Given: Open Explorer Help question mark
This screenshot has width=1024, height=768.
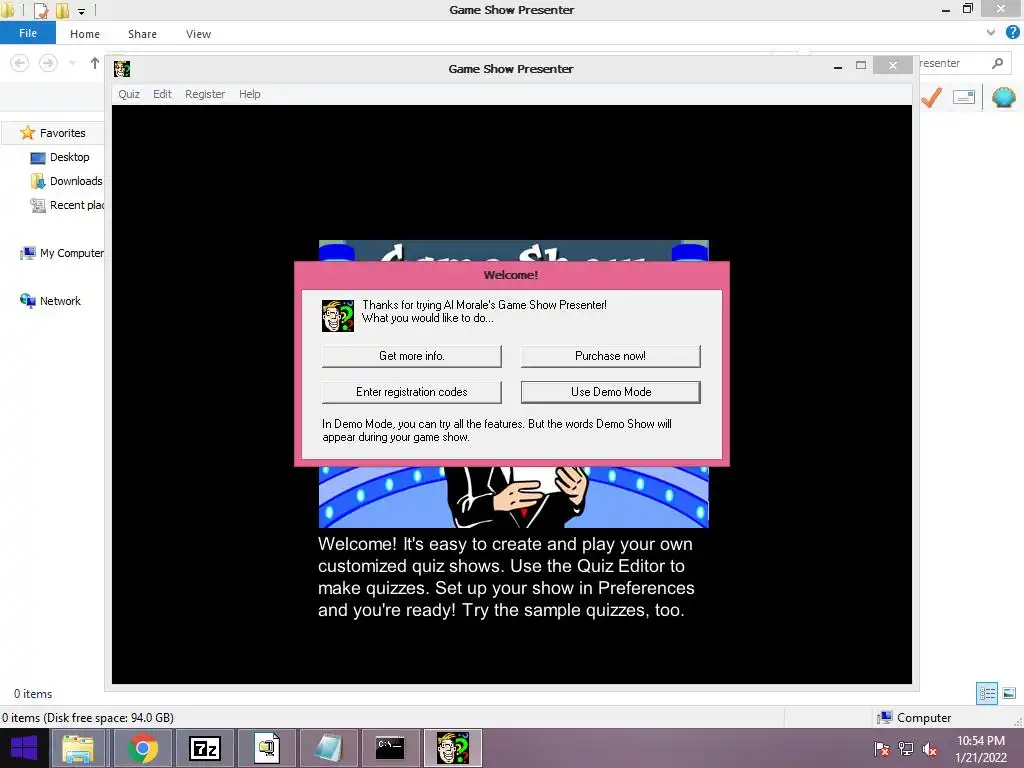Looking at the screenshot, I should [x=1012, y=32].
